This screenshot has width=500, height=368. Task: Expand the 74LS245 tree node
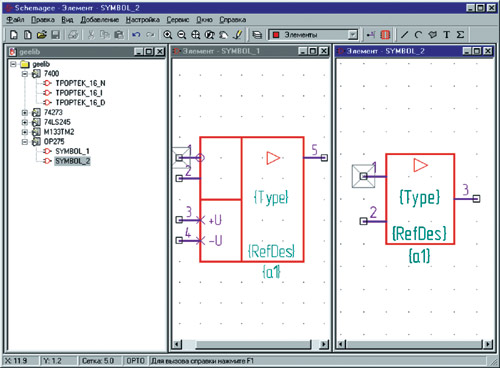click(25, 122)
